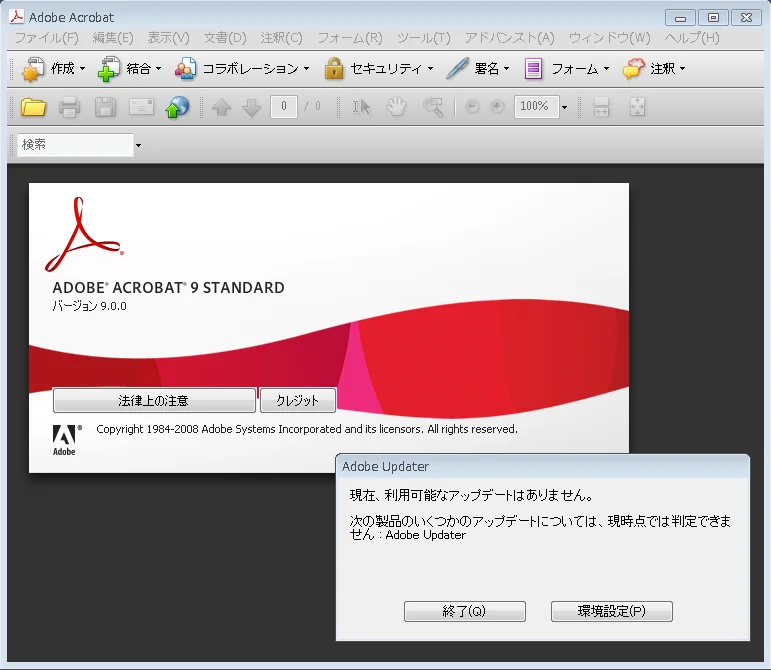The image size is (771, 670).
Task: Click the Combine (結合) files icon
Action: [109, 69]
